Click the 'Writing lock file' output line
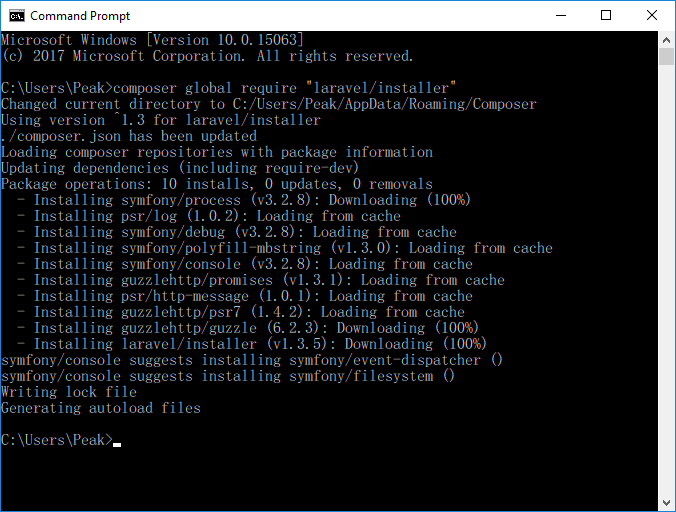The width and height of the screenshot is (676, 512). click(x=69, y=392)
